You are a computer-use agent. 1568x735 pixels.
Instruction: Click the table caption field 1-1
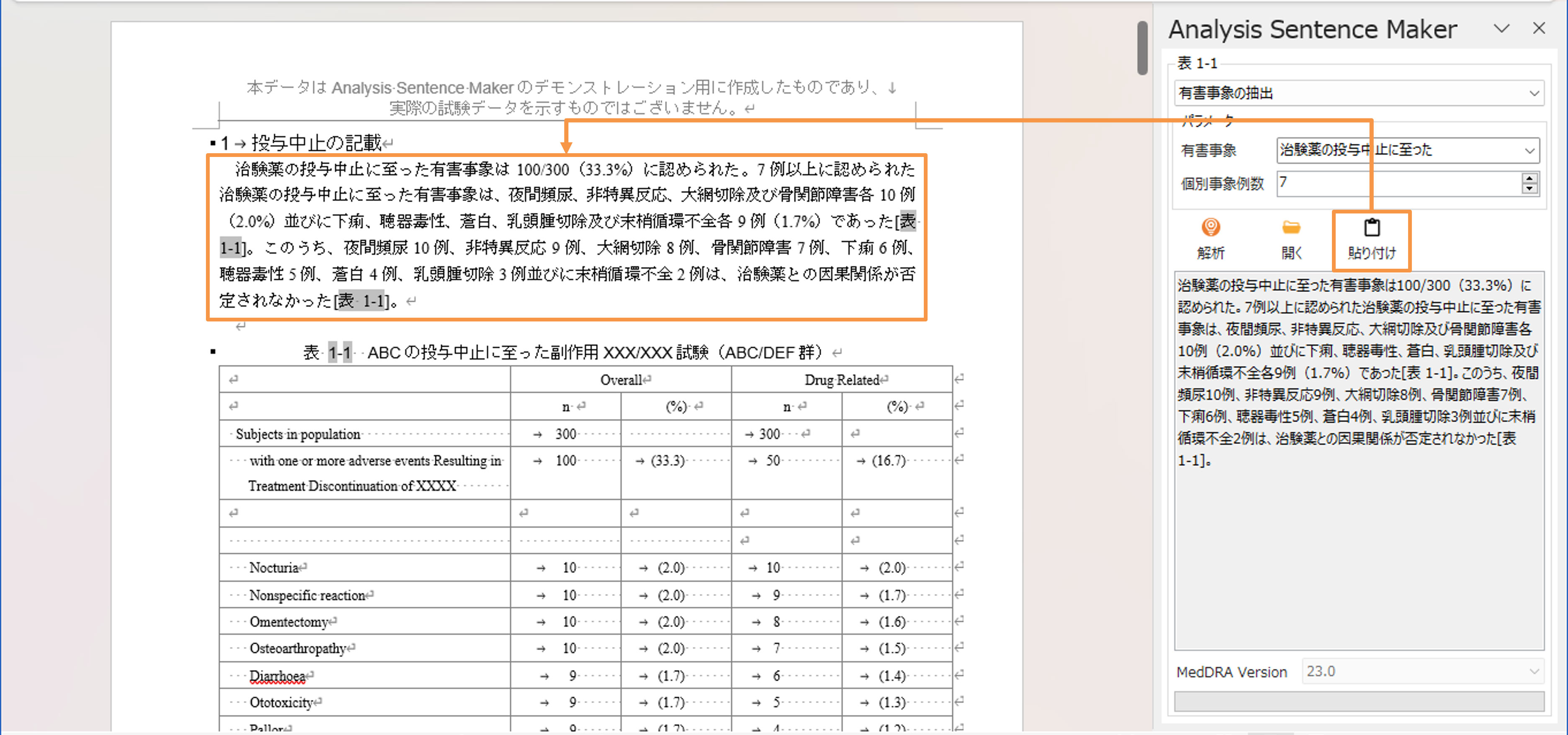point(339,352)
